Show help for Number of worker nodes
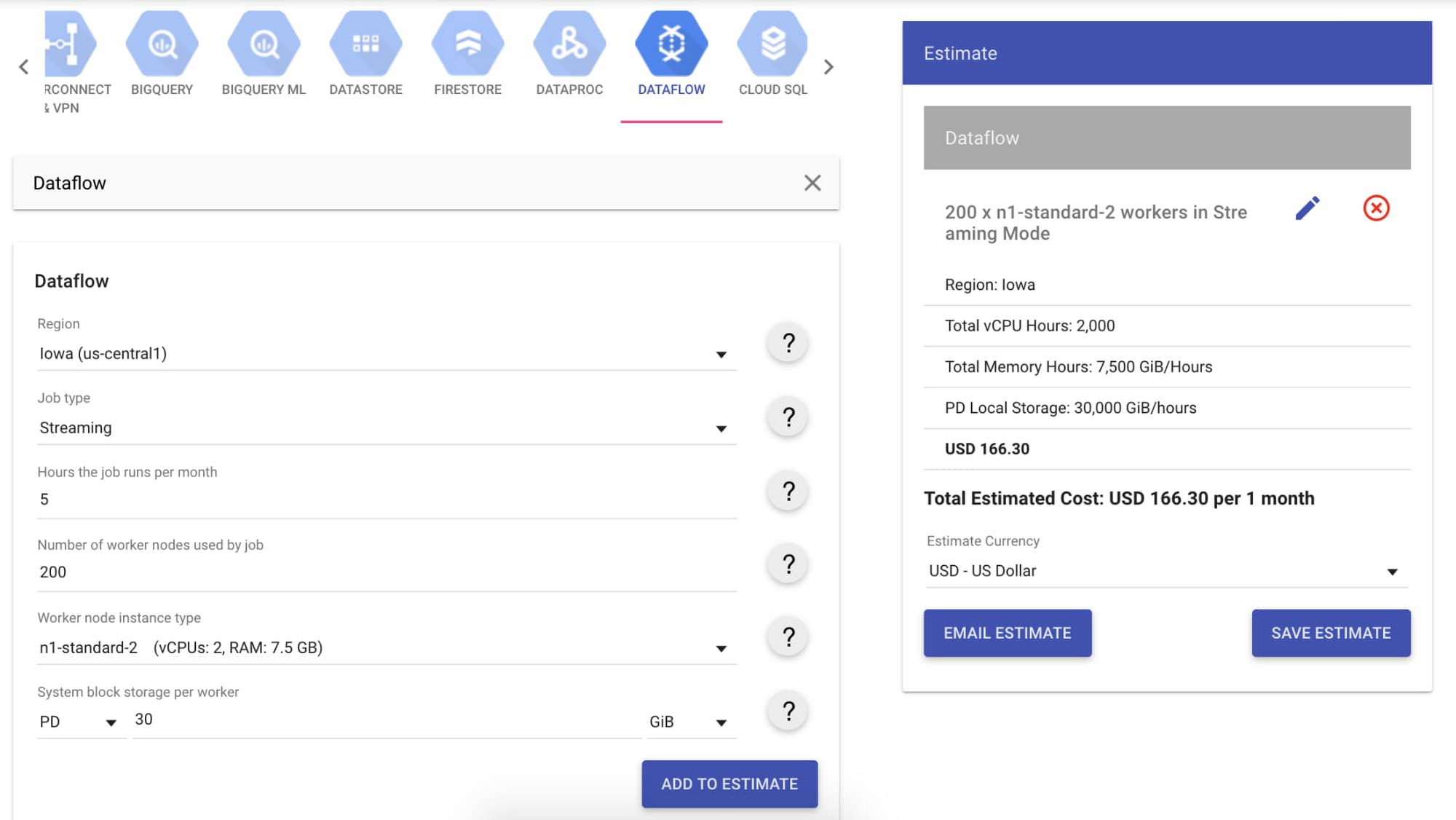This screenshot has width=1456, height=820. coord(788,564)
